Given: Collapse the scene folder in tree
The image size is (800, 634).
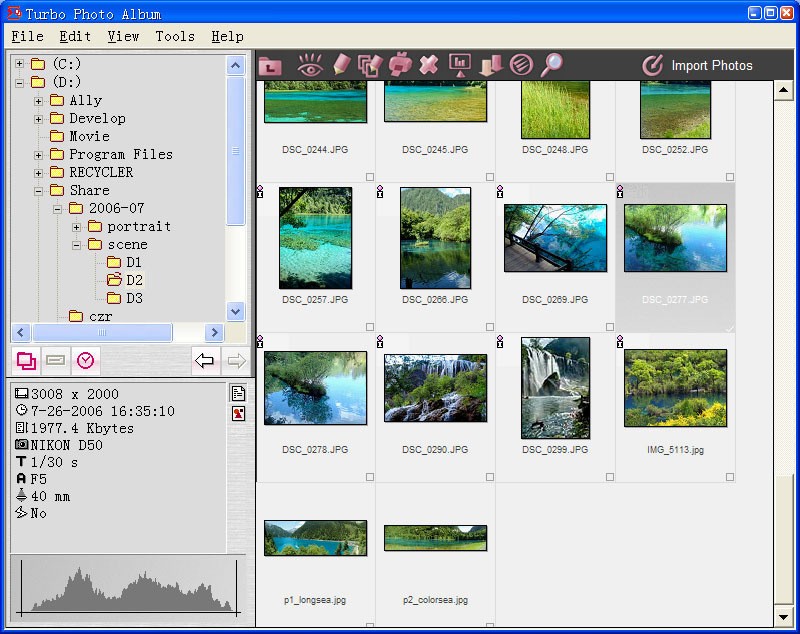Looking at the screenshot, I should click(x=76, y=245).
